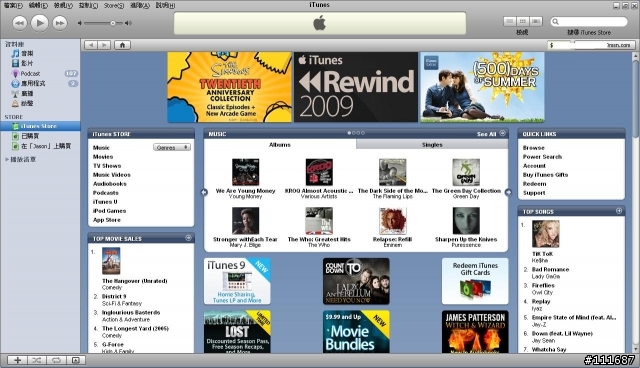Select the last page dot in Music panel

click(x=363, y=133)
